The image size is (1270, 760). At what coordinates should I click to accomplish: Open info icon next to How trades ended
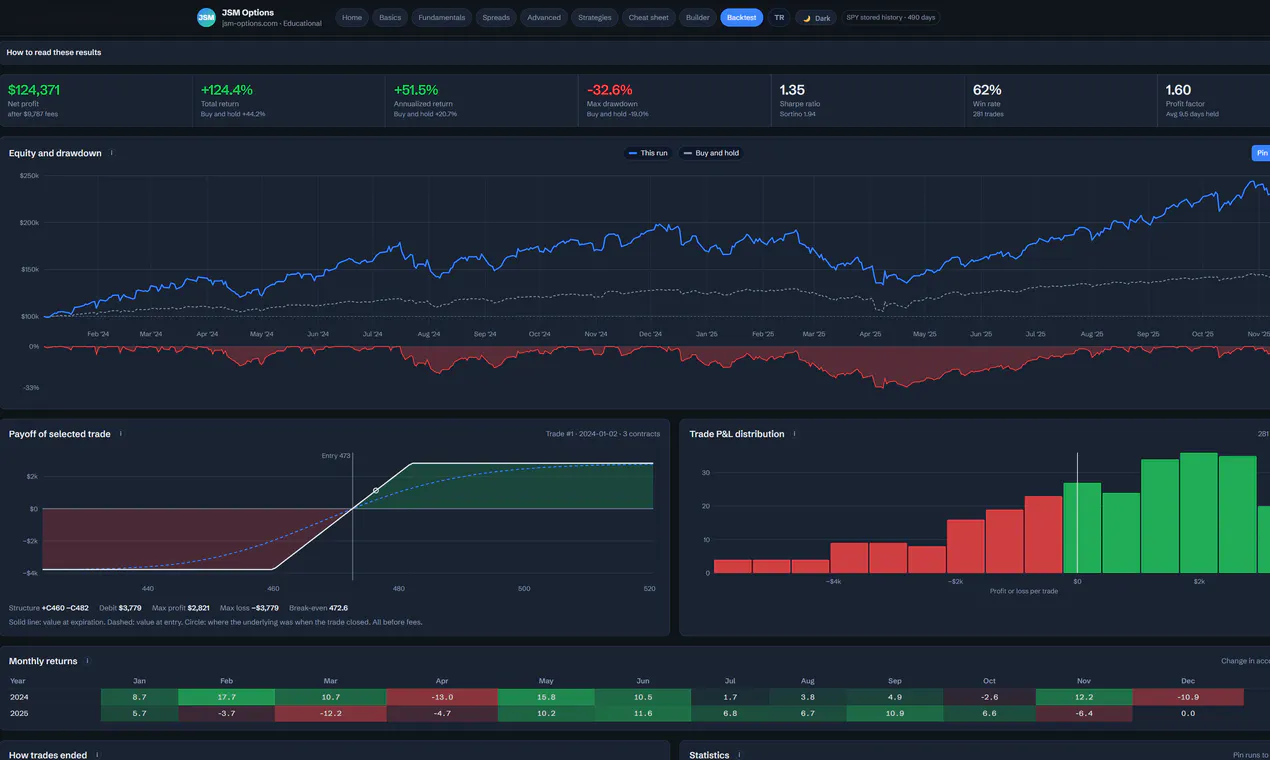click(x=97, y=755)
